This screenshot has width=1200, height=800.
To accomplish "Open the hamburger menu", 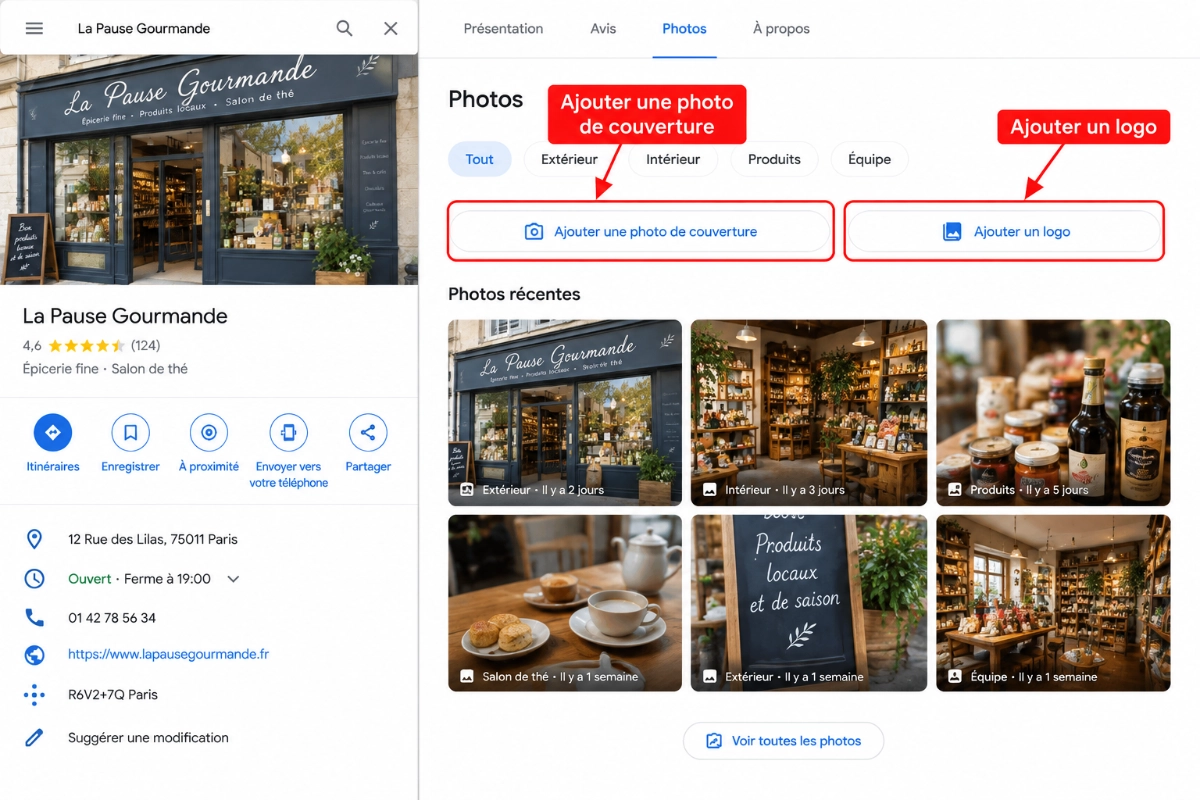I will 34,28.
